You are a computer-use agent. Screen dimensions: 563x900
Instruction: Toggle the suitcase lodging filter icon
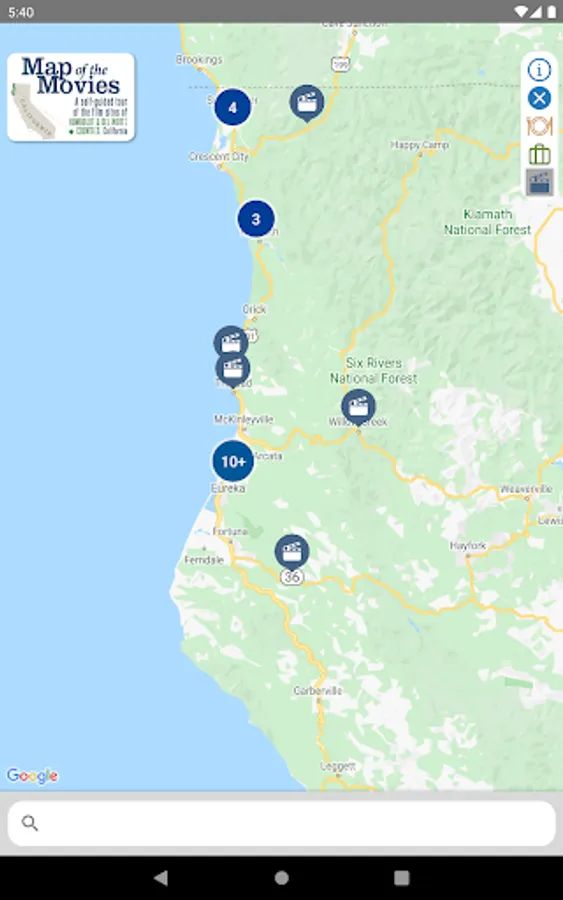(x=539, y=154)
